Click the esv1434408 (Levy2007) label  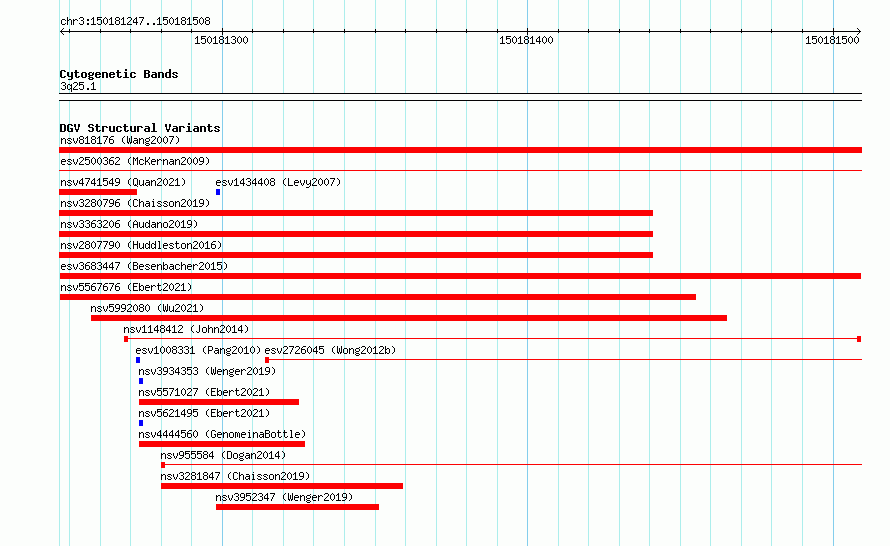(x=278, y=182)
